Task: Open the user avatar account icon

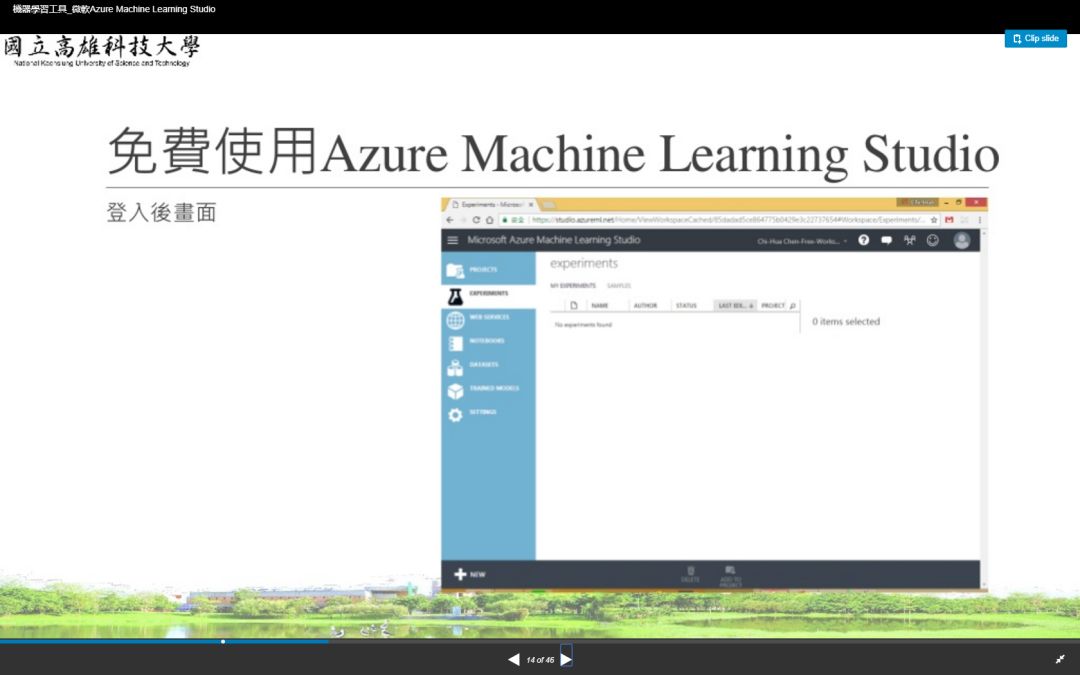Action: coord(962,240)
